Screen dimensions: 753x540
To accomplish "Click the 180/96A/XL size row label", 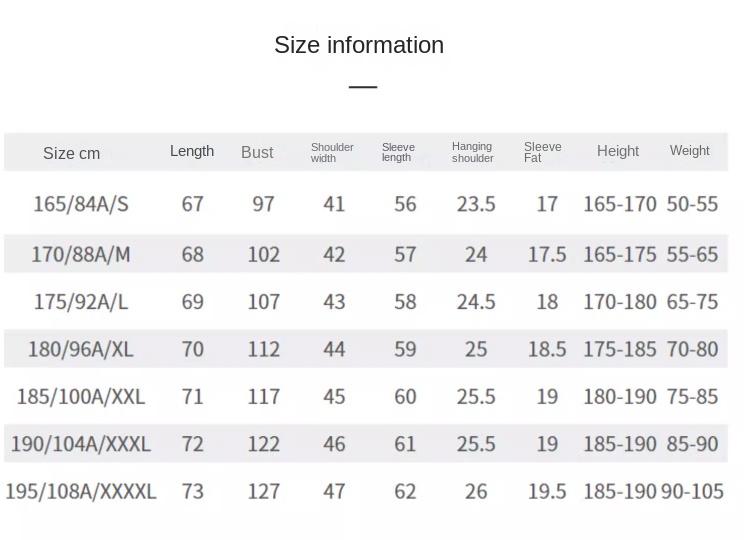I will coord(81,349).
